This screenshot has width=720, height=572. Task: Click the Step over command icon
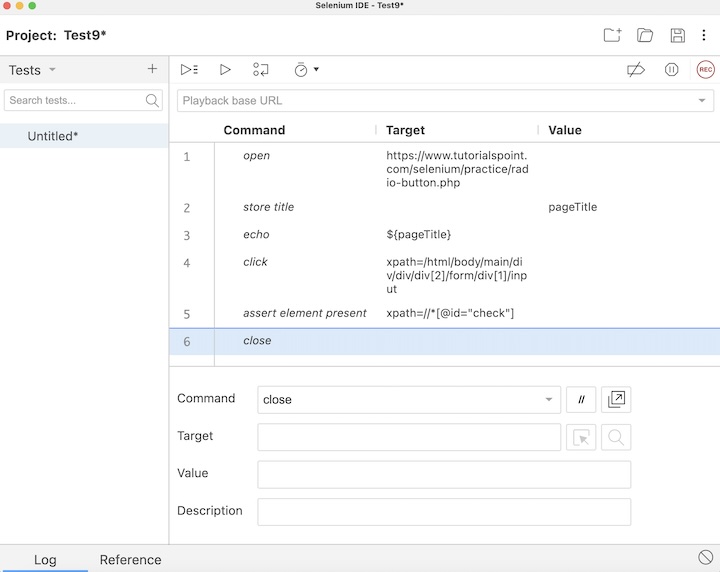pos(261,70)
